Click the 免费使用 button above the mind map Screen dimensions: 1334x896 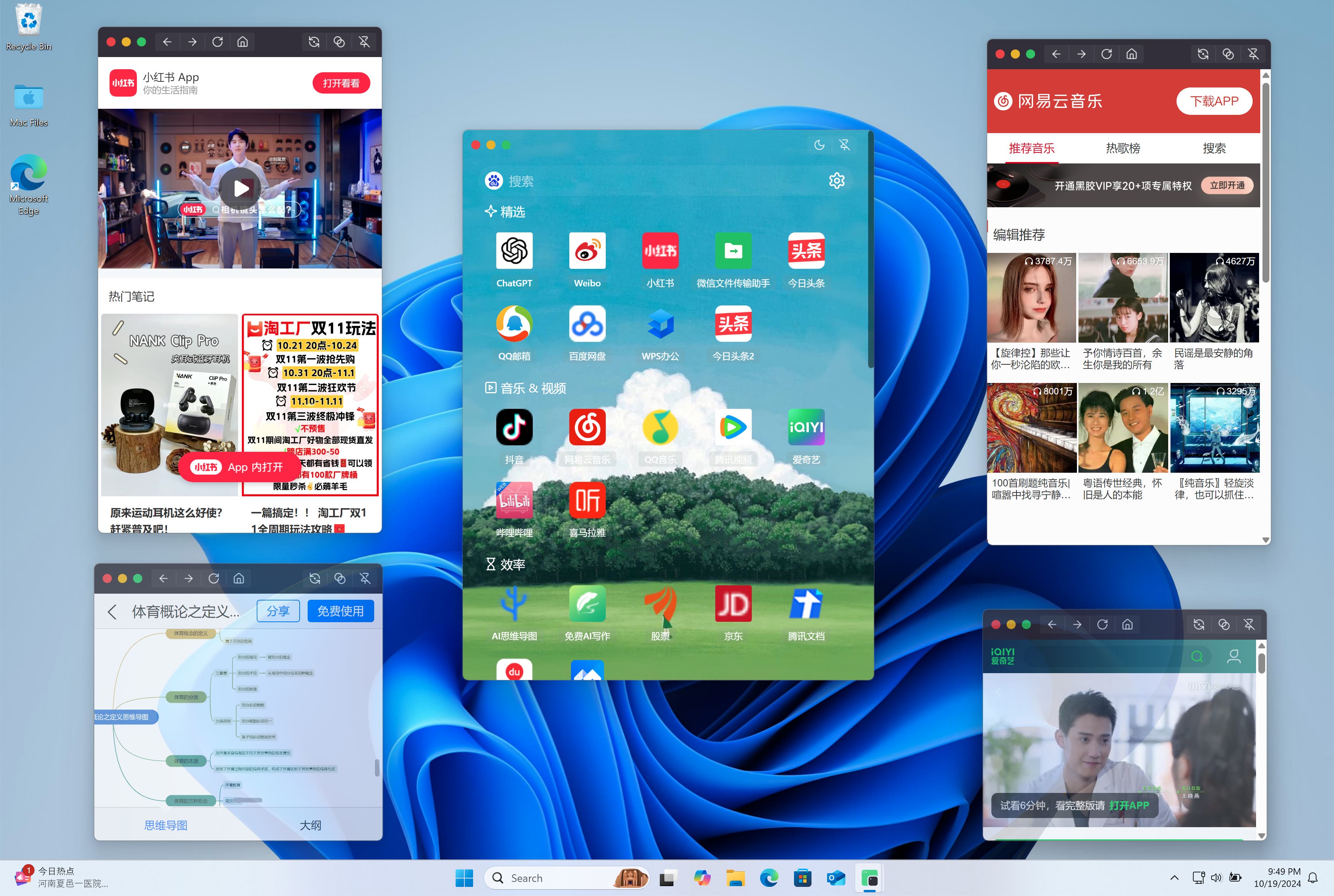340,610
